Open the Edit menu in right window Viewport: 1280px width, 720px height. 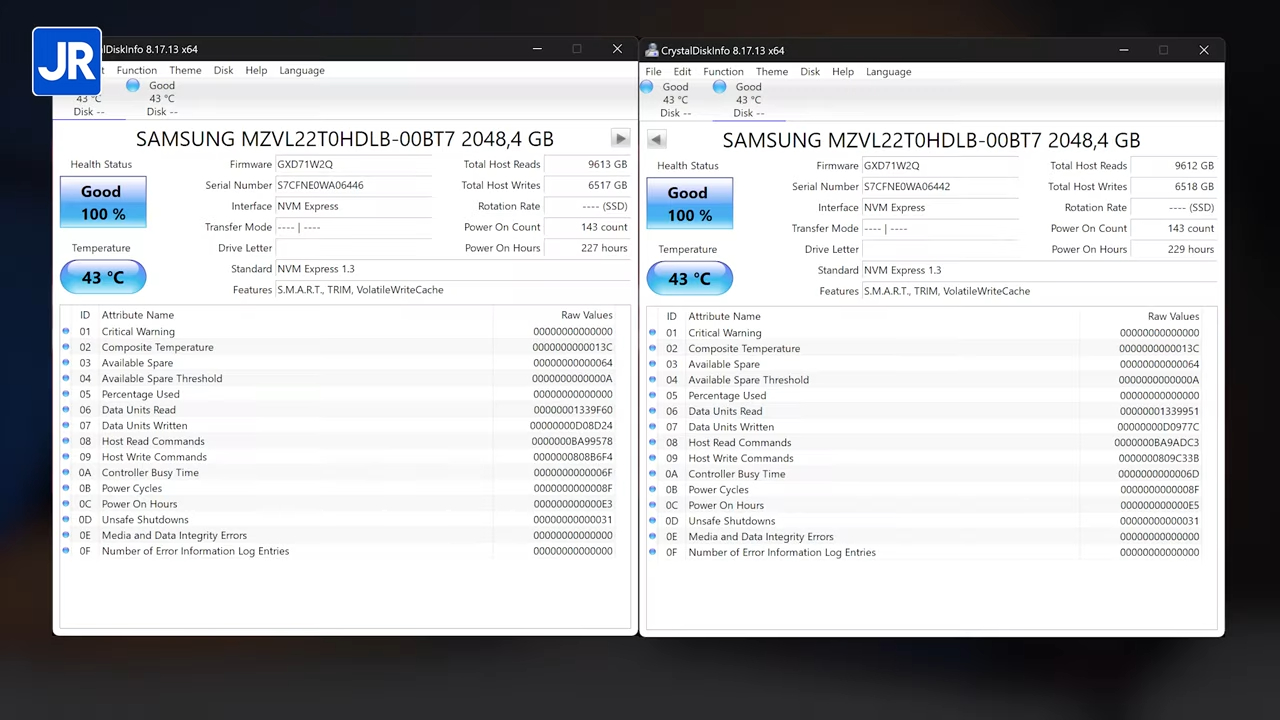point(682,72)
